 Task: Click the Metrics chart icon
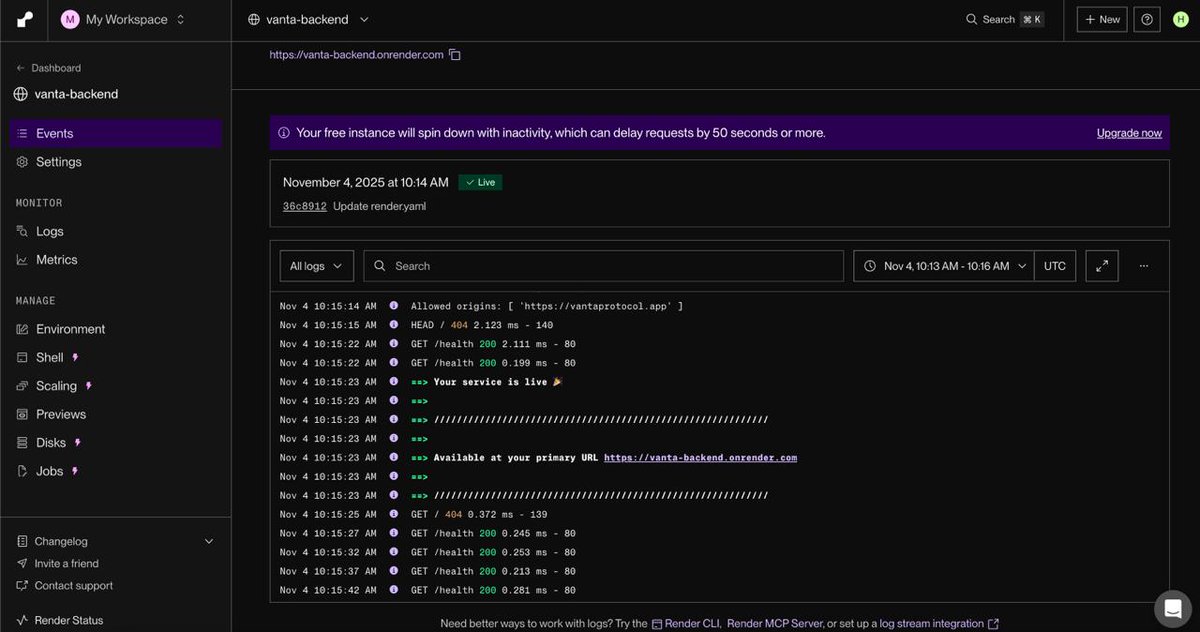22,259
